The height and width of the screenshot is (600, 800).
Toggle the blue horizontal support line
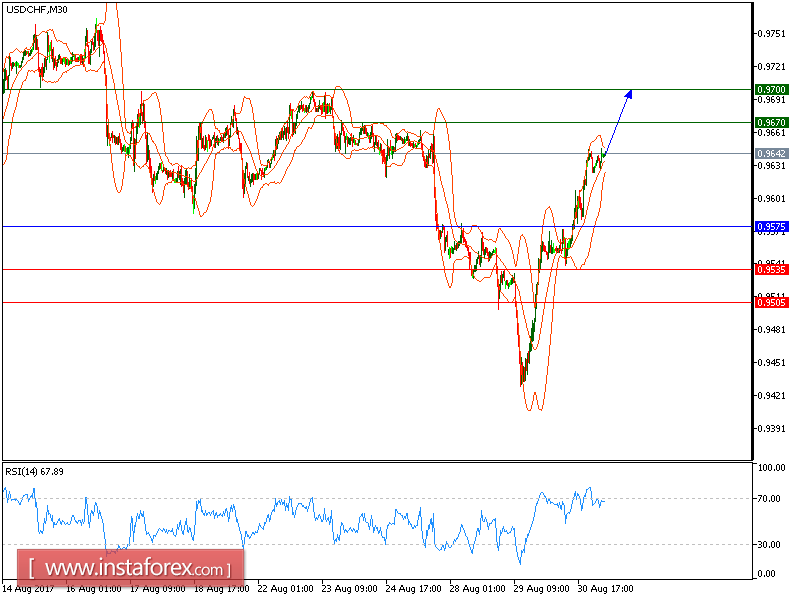(300, 228)
